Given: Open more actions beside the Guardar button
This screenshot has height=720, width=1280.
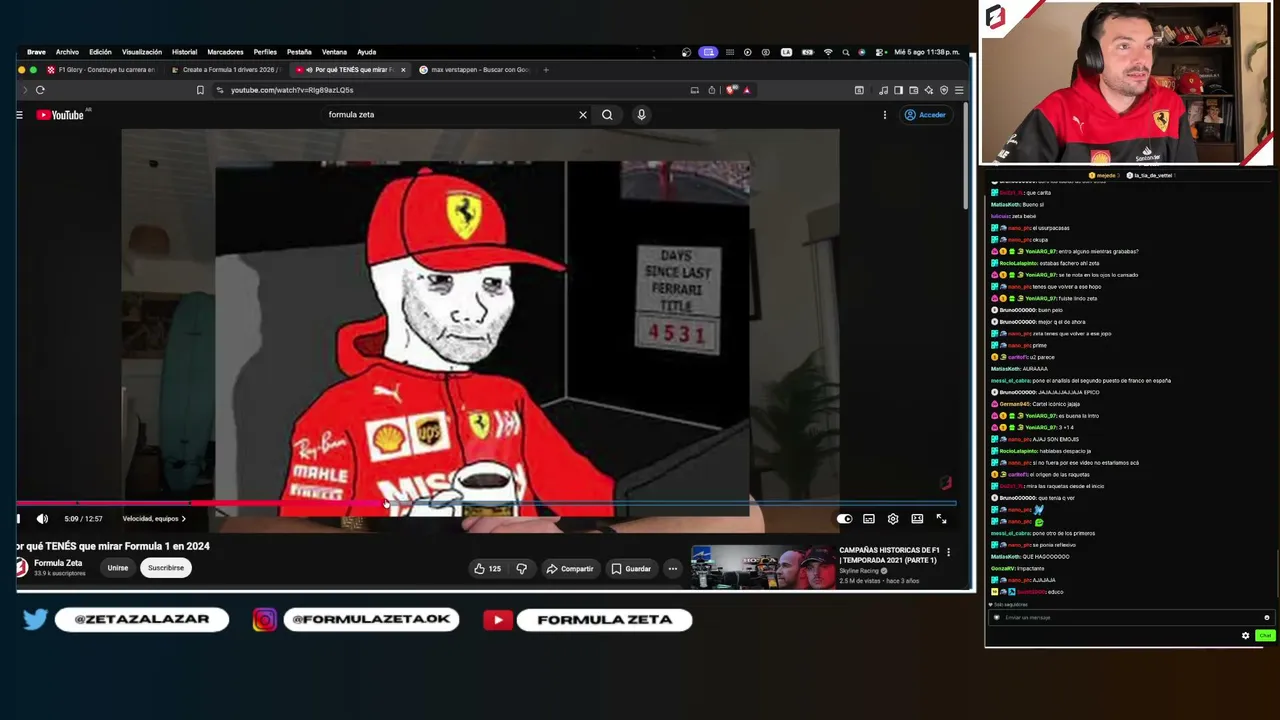Looking at the screenshot, I should (673, 569).
